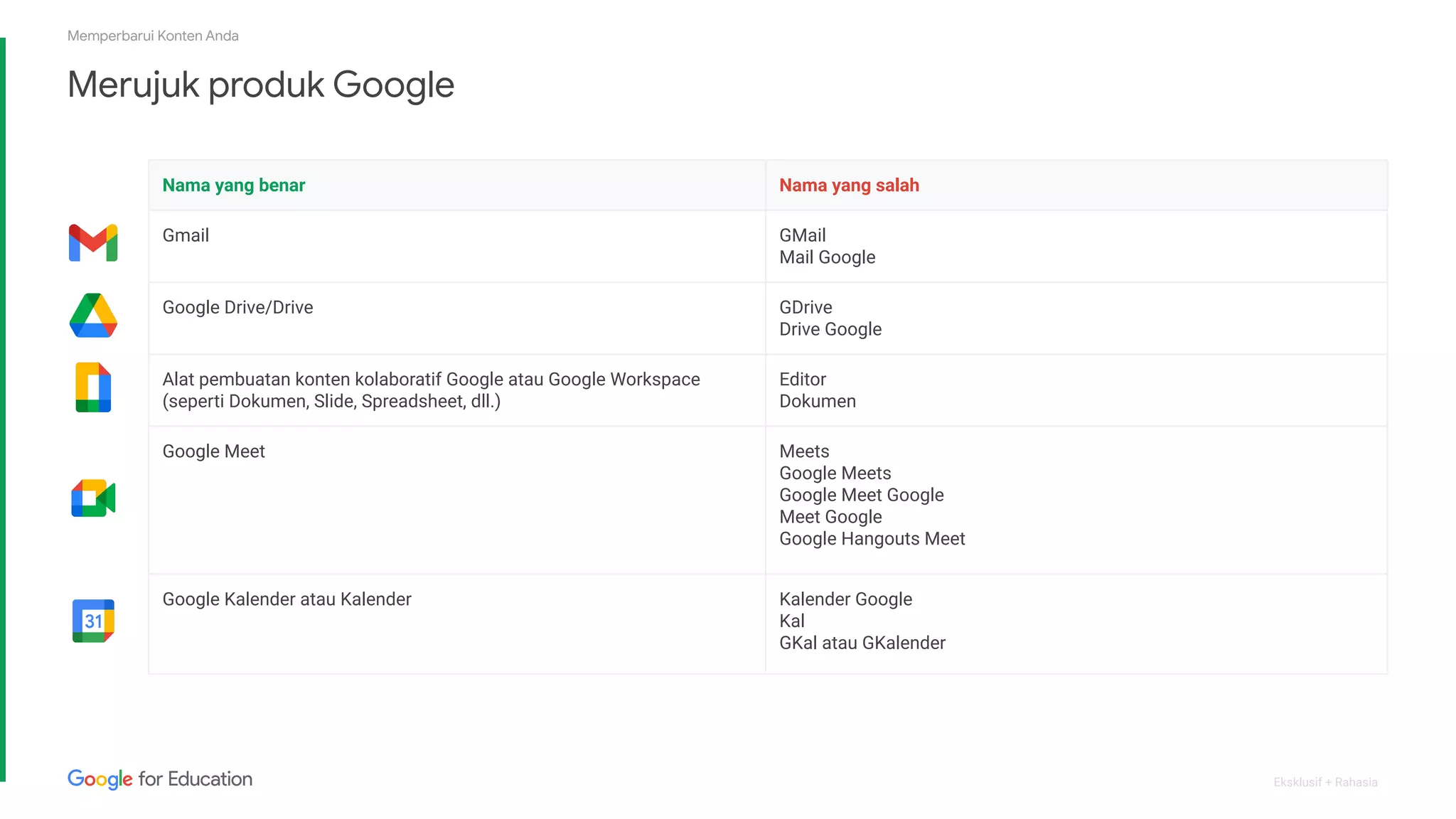Select the incorrect name 'Editor'
The image size is (1456, 819).
coord(803,380)
